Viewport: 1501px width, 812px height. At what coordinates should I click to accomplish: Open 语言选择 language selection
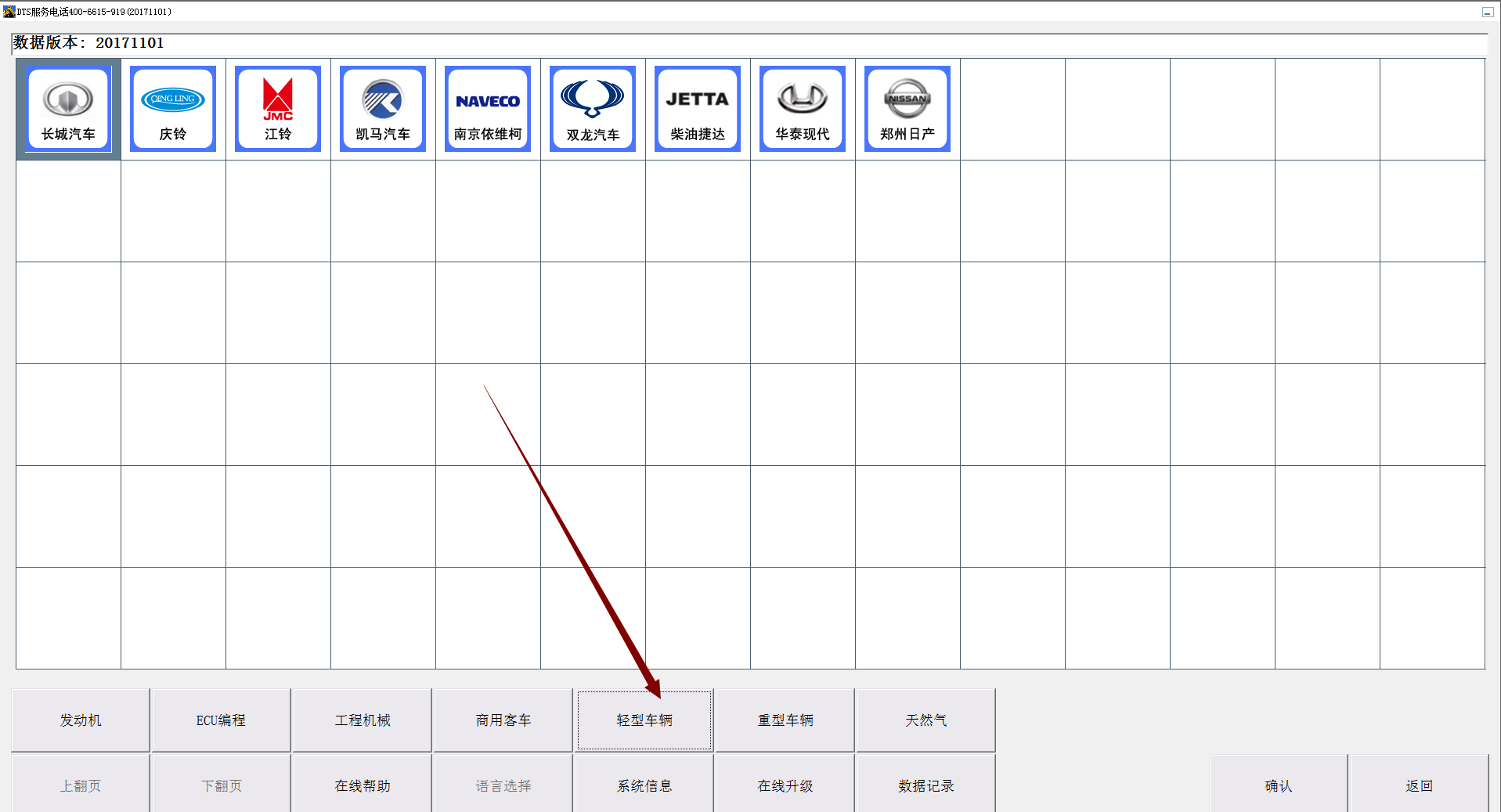503,785
